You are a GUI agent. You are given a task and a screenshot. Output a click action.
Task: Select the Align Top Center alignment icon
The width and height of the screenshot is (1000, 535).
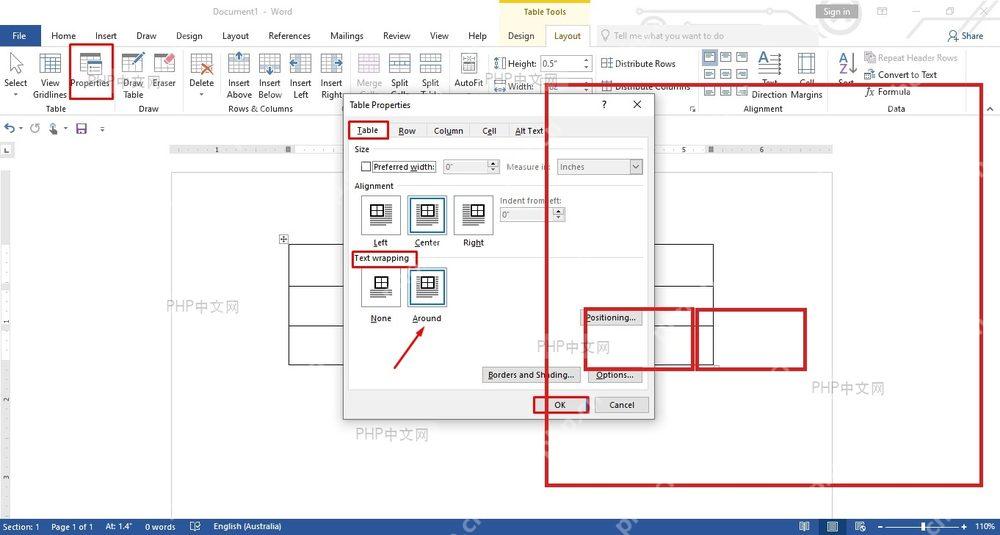pos(725,57)
